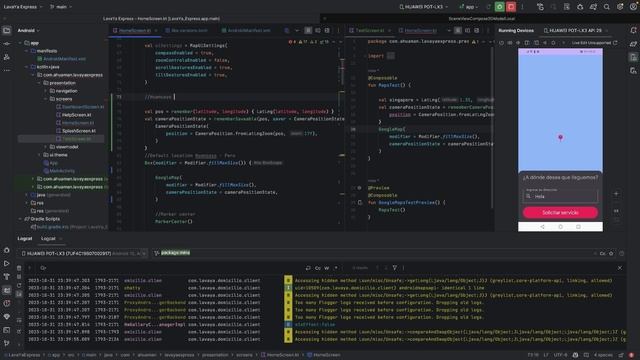Close the logcat find bar
The width and height of the screenshot is (640, 360).
(x=620, y=268)
